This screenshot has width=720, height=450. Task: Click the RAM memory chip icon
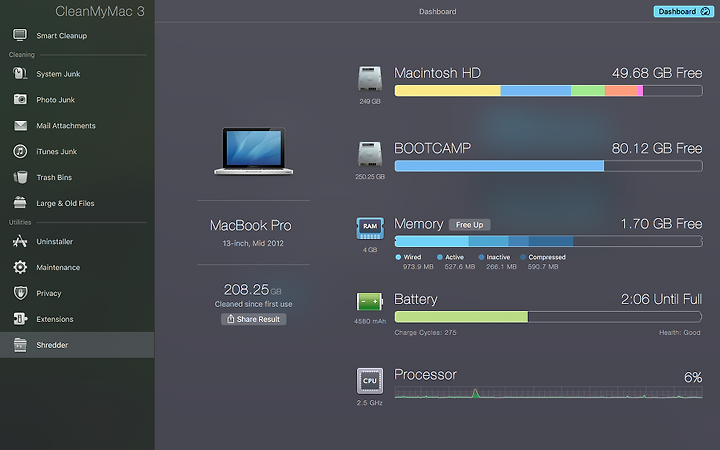tap(370, 228)
